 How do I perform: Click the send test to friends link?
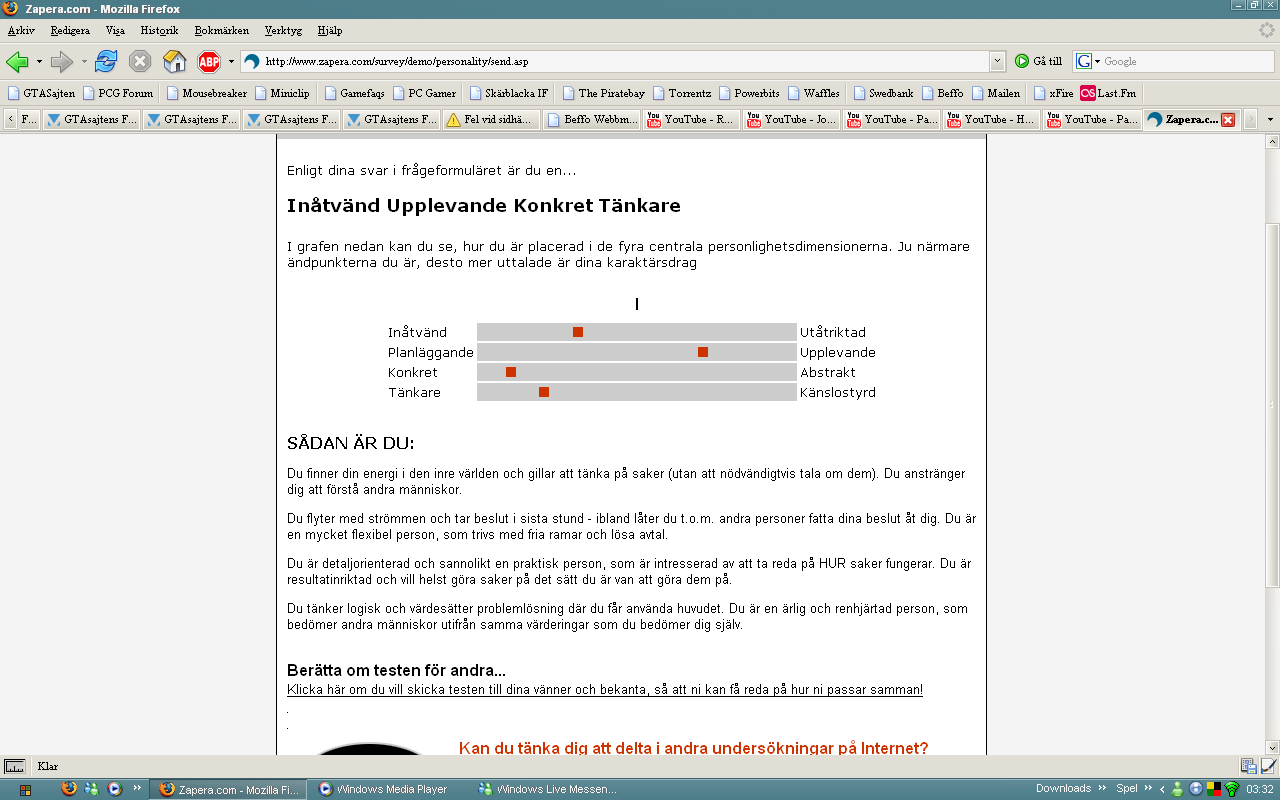605,690
